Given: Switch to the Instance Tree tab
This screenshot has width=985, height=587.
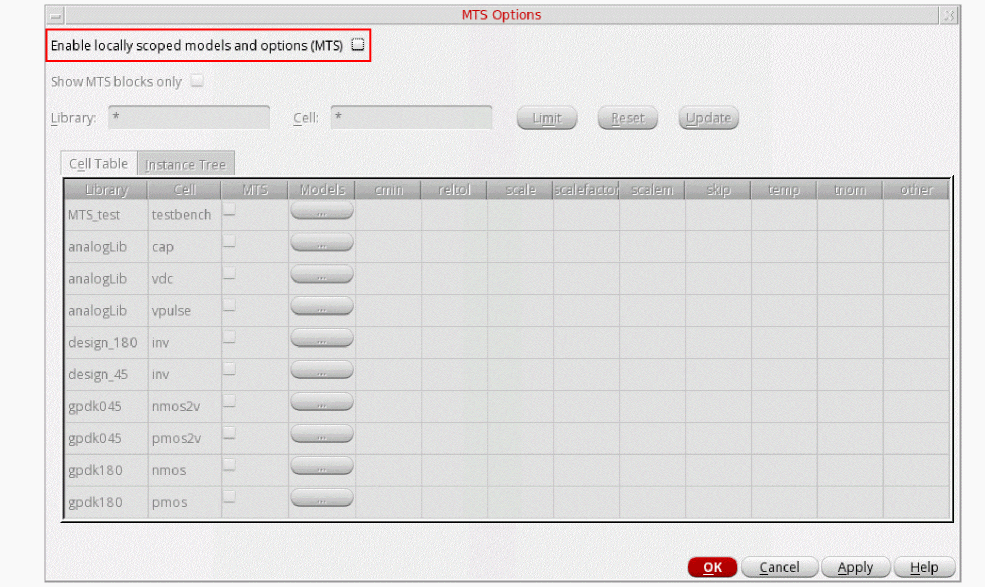Looking at the screenshot, I should (x=185, y=164).
